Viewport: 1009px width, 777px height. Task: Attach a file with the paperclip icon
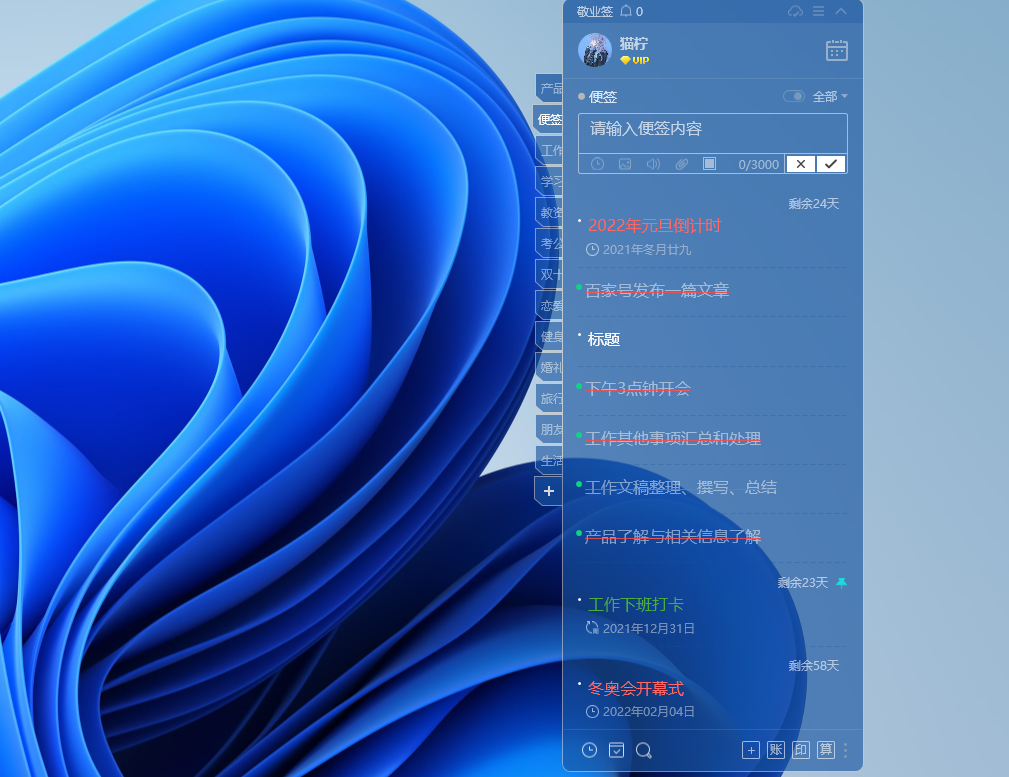(681, 164)
